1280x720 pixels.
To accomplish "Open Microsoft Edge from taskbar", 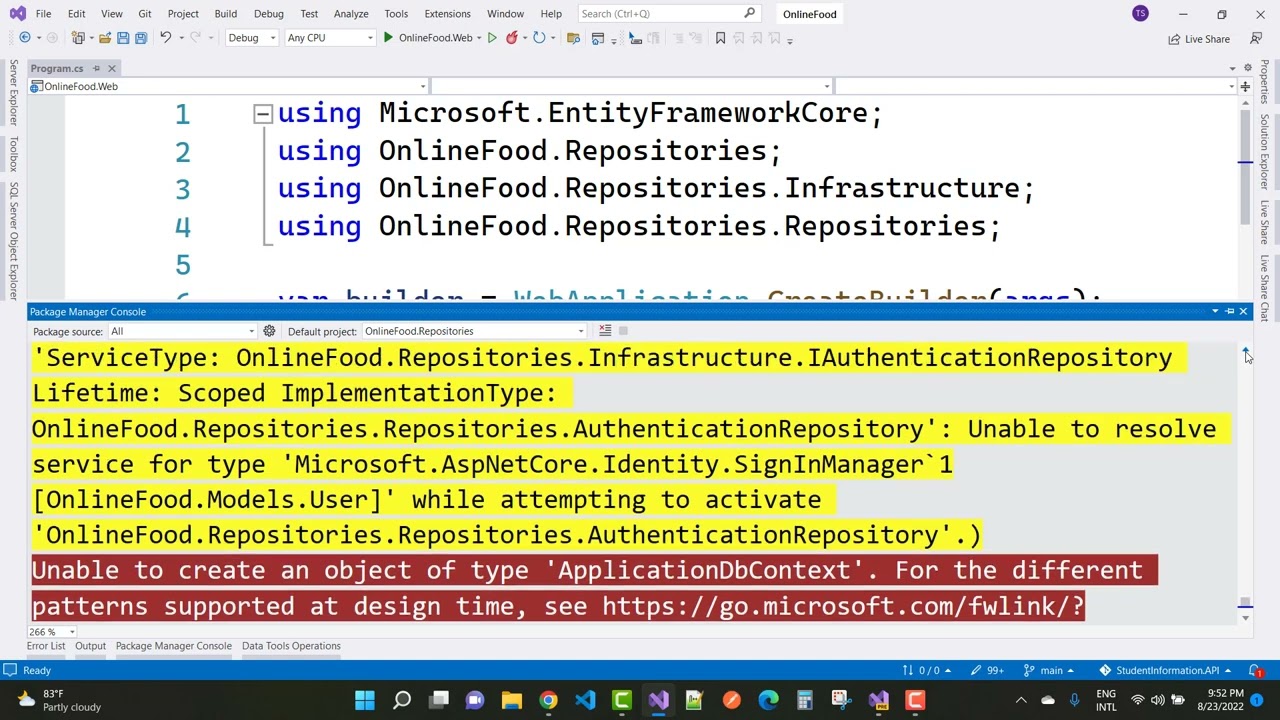I will tap(768, 700).
